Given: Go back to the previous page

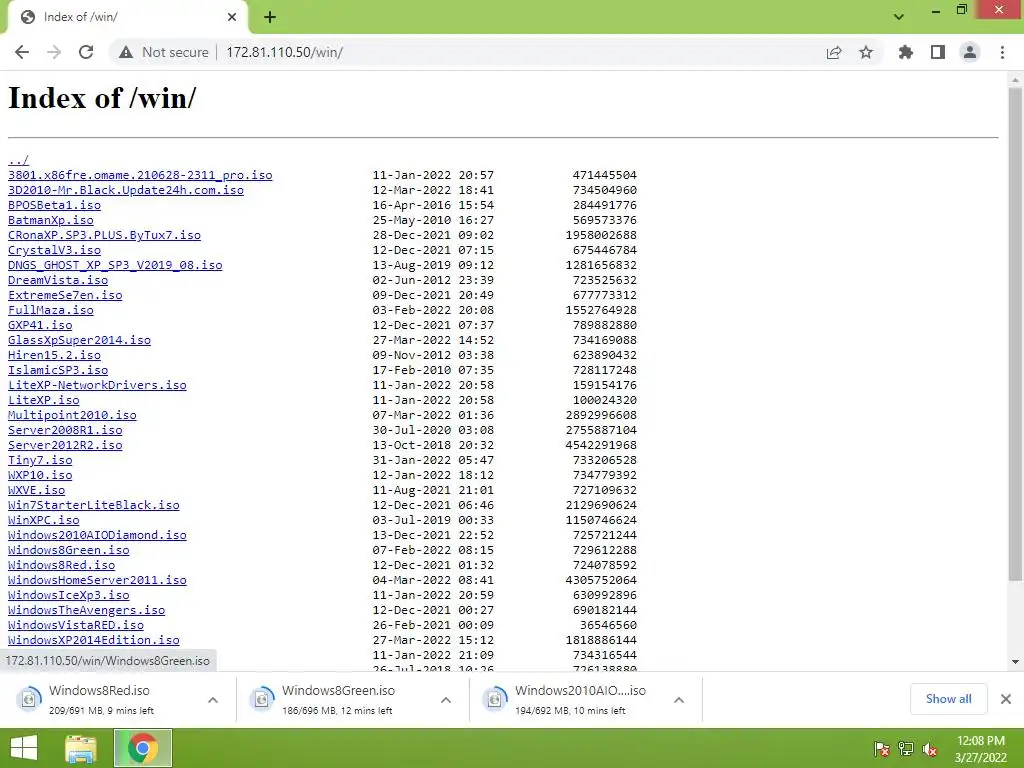Looking at the screenshot, I should 22,52.
